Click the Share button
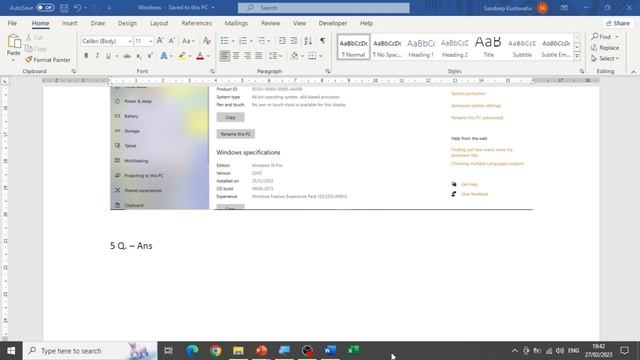Image resolution: width=640 pixels, height=360 pixels. pyautogui.click(x=618, y=23)
